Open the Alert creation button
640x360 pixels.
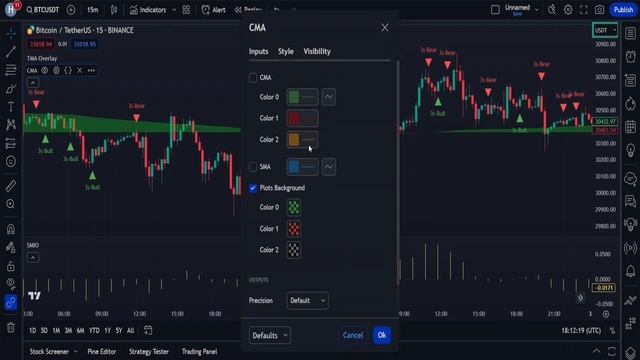coord(213,10)
